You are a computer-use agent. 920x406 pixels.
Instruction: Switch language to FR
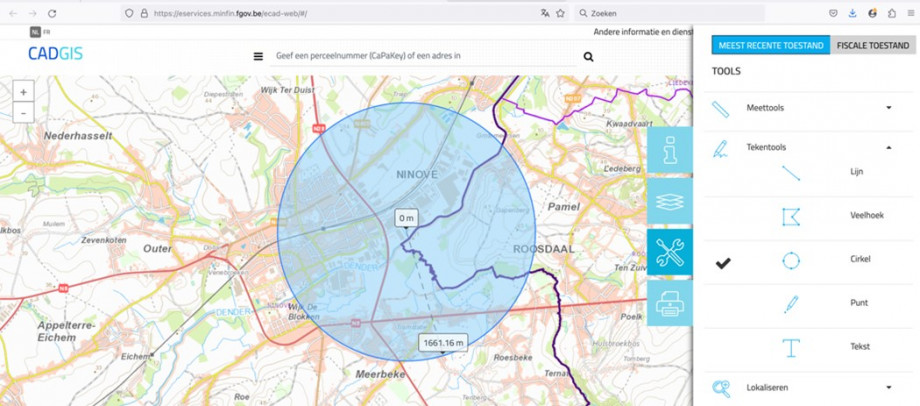[46, 32]
